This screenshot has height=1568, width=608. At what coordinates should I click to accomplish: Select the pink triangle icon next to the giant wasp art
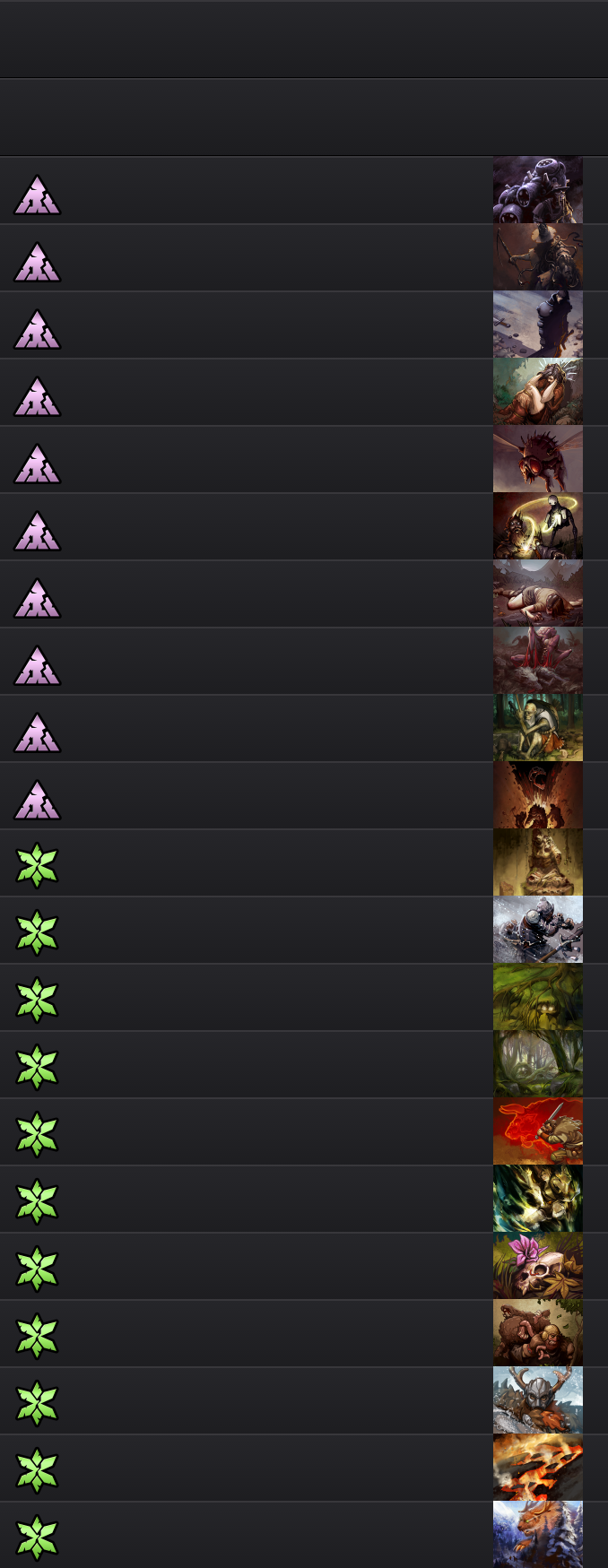[x=37, y=464]
